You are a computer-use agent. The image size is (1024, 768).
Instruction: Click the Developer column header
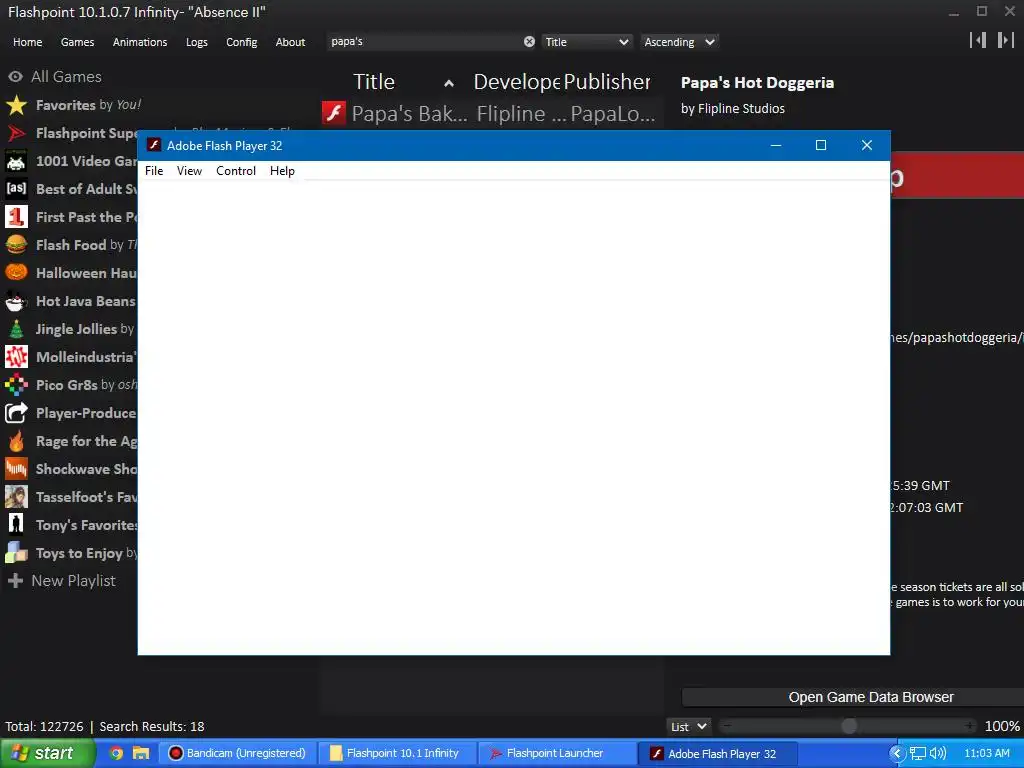coord(517,82)
